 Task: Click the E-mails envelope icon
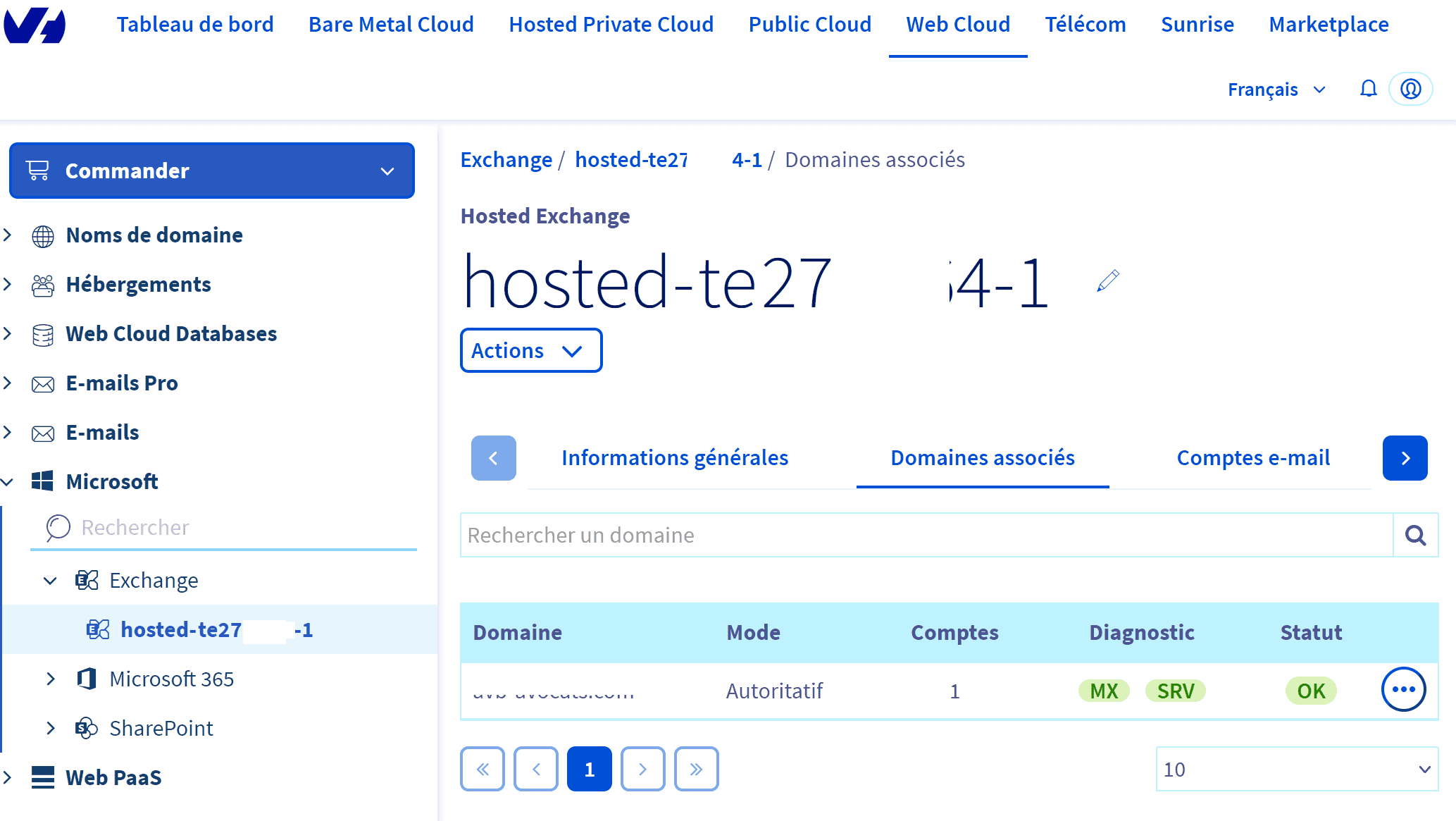click(x=43, y=433)
